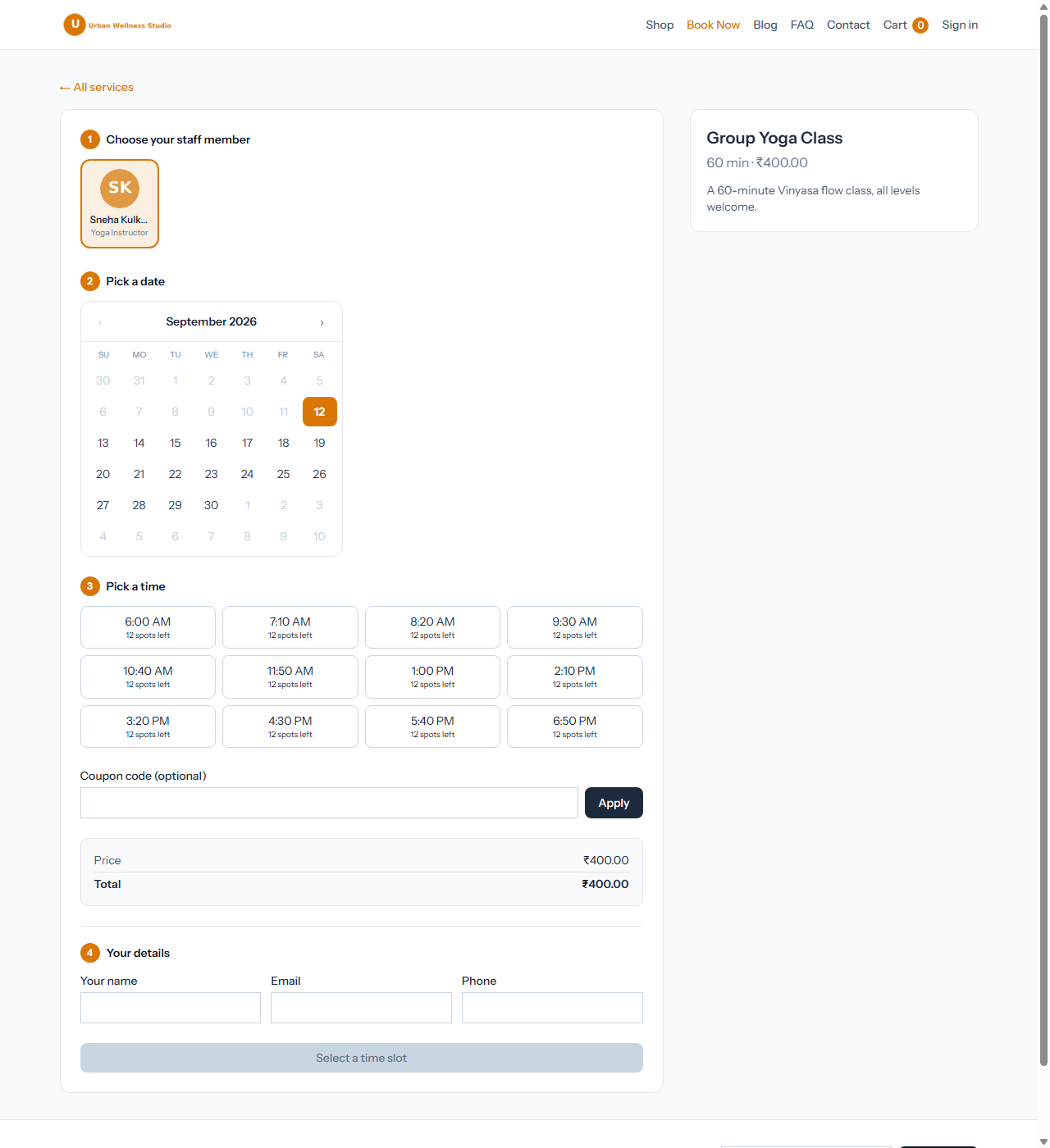Focus the Phone field
Screen dimensions: 1050x1148
pyautogui.click(x=552, y=1008)
